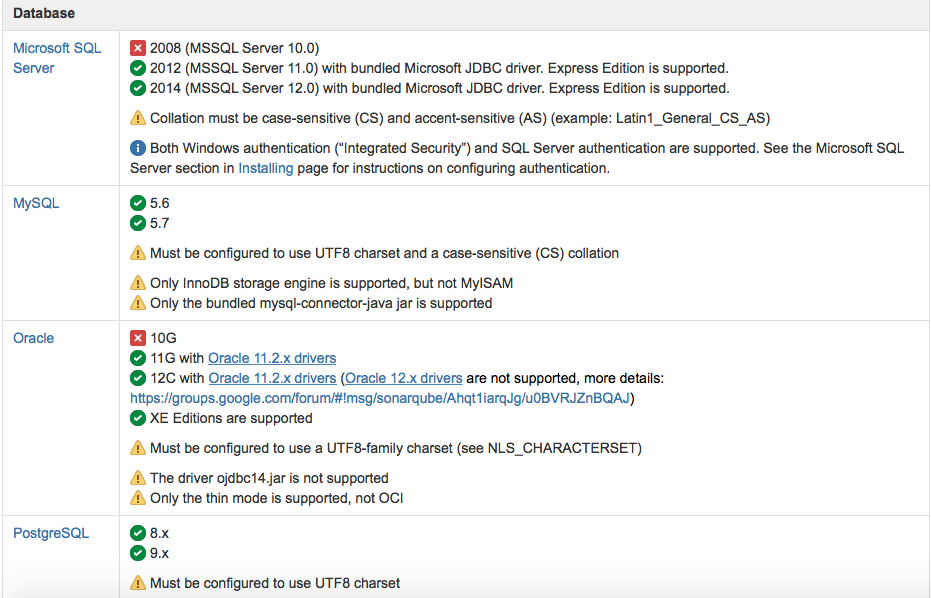The height and width of the screenshot is (598, 931).
Task: Open Oracle 11.2.x drivers link on 11G line
Action: click(272, 358)
